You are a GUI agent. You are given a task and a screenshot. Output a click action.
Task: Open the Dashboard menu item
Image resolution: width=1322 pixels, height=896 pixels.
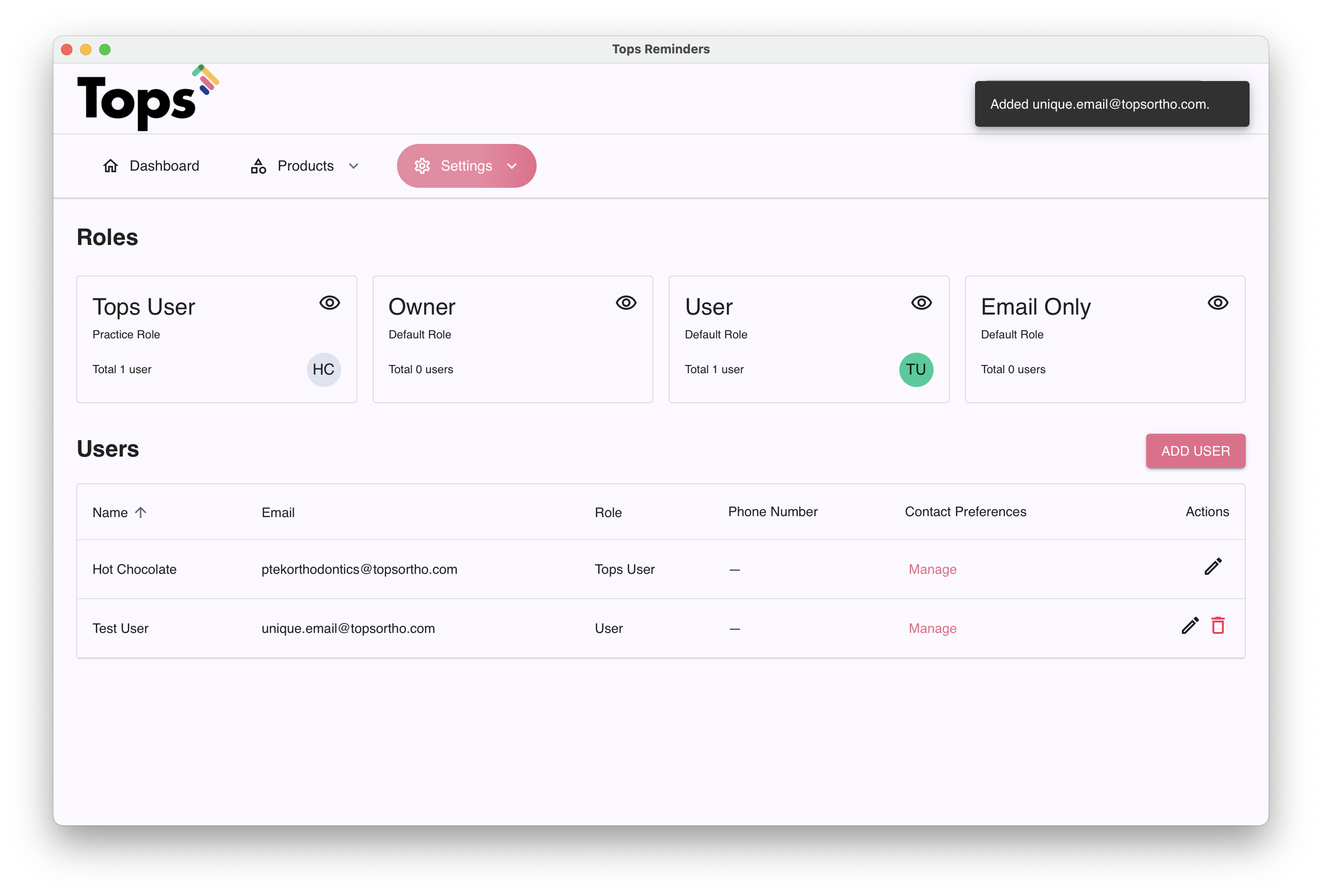(164, 166)
